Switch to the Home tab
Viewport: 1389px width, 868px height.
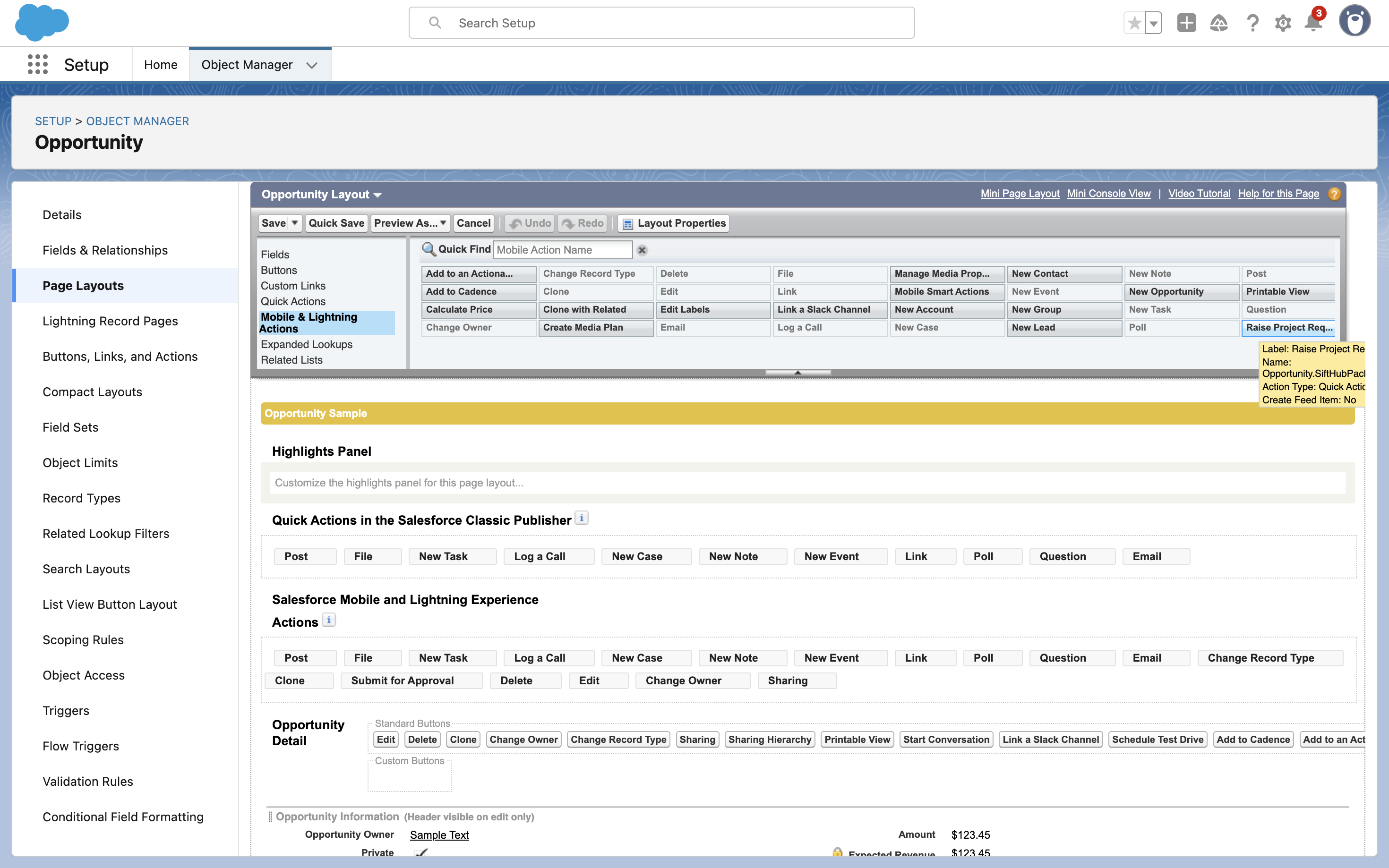point(160,64)
